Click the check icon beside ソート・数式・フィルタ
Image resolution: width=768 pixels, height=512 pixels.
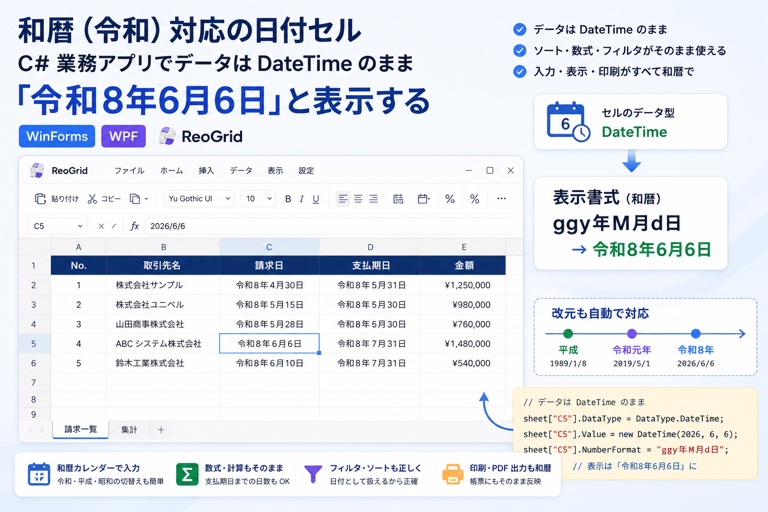point(520,50)
